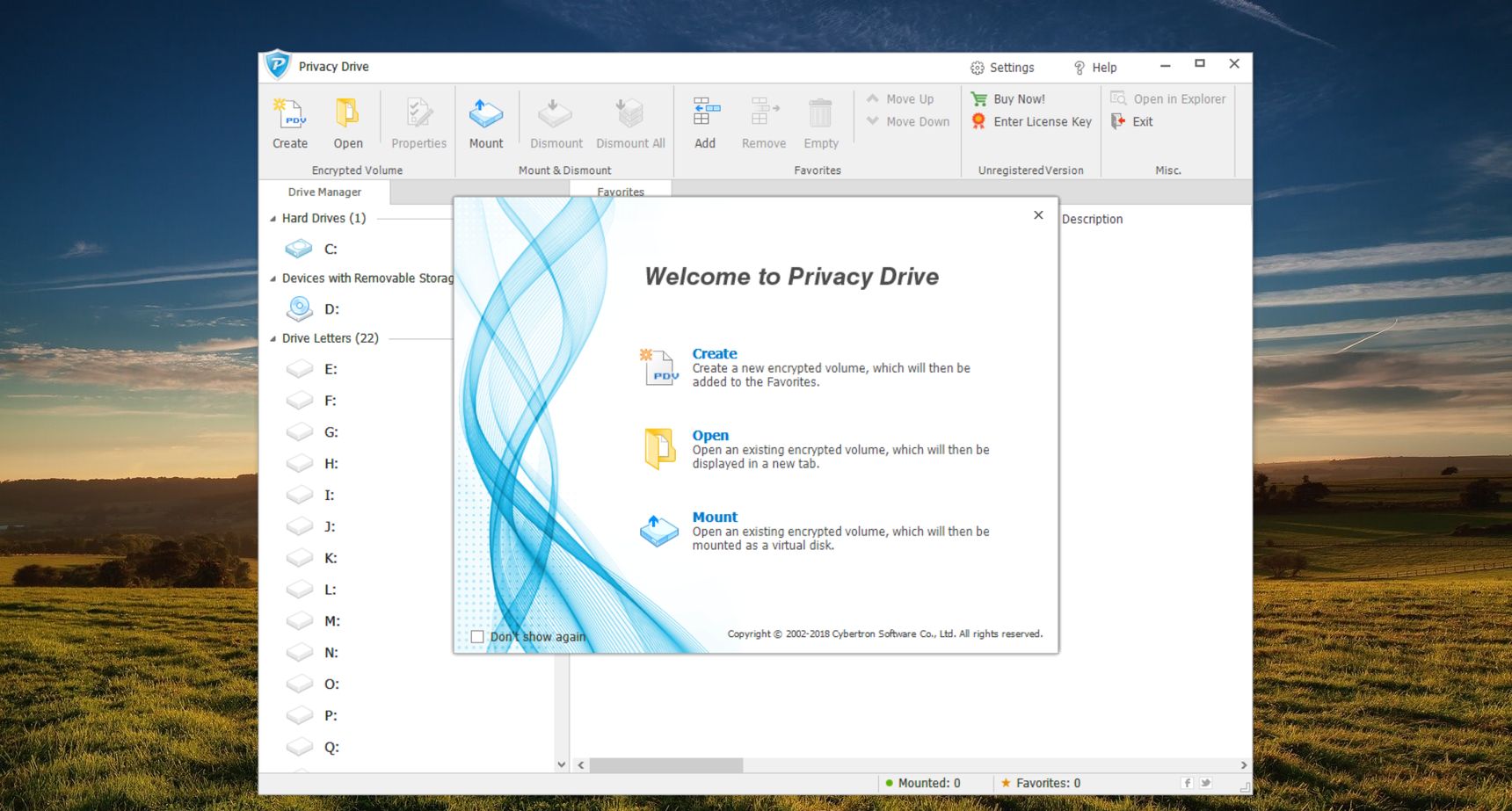The image size is (1512, 811).
Task: Click Enter License Key
Action: (1031, 122)
